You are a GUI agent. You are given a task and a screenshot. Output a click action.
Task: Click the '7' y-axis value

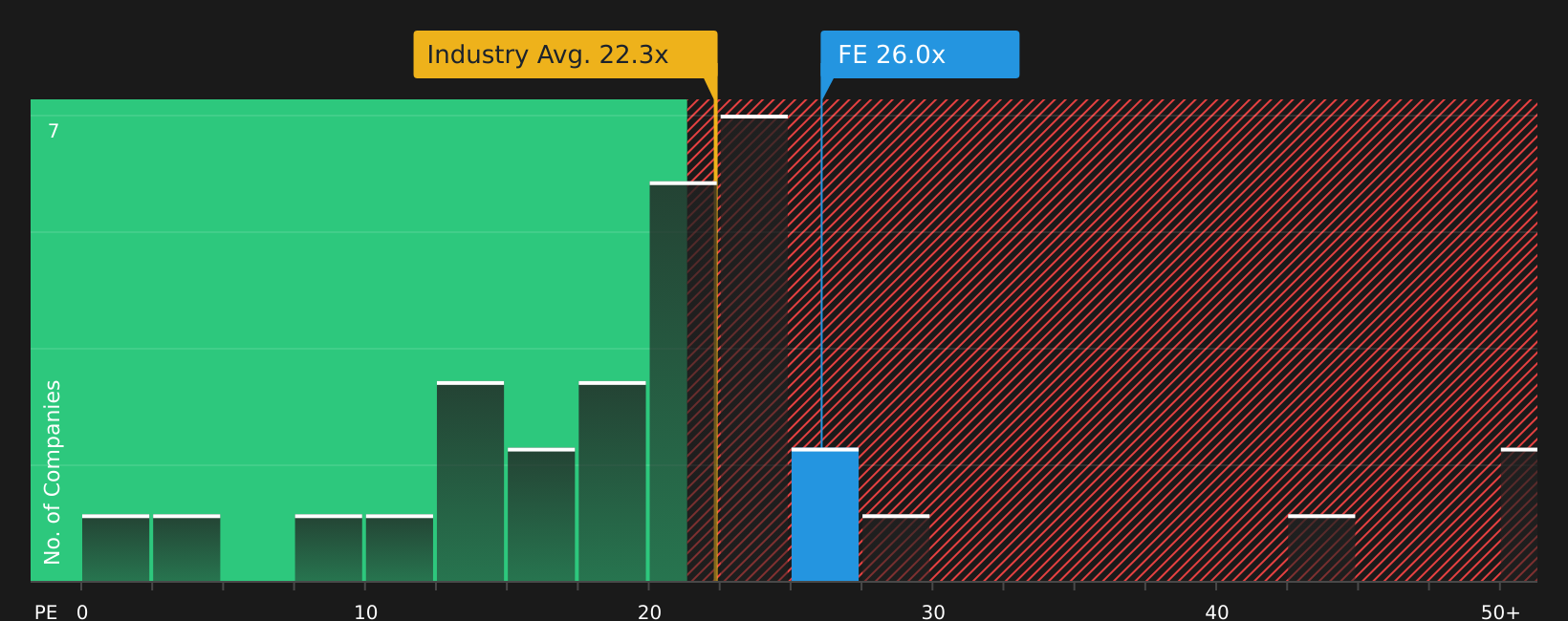[54, 132]
